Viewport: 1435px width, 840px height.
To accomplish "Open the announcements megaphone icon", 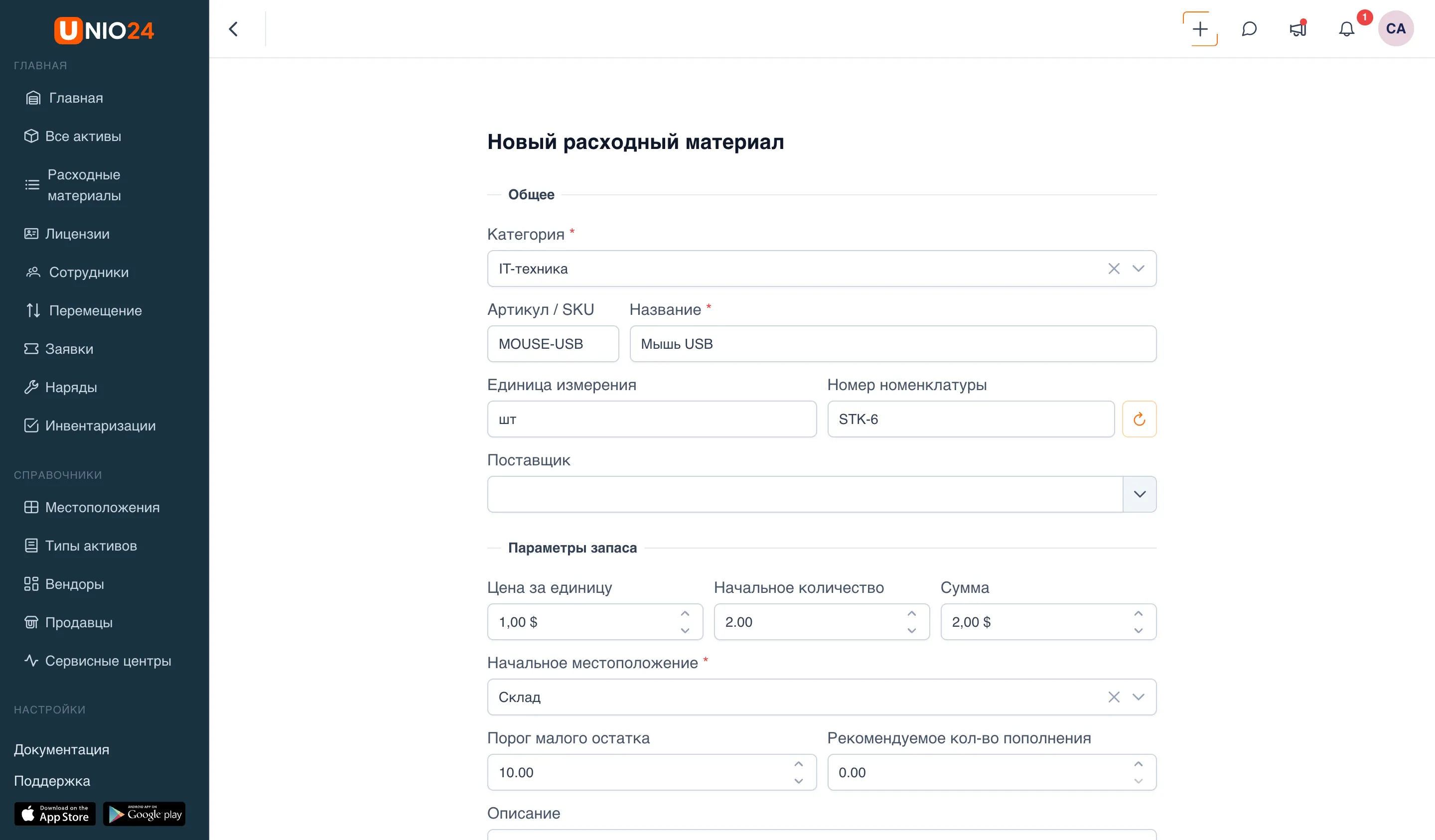I will pos(1298,29).
